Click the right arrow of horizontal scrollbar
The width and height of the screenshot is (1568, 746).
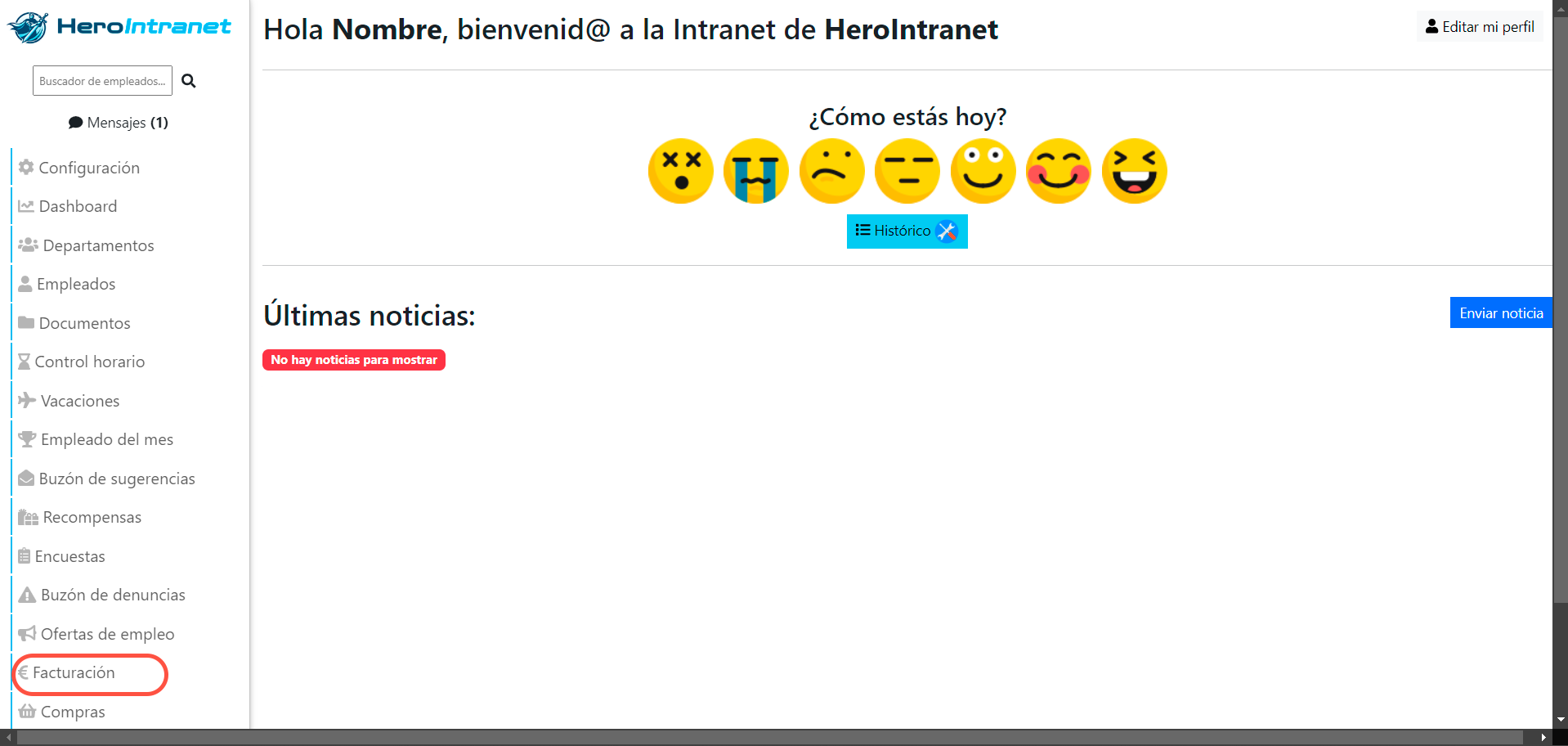[1543, 737]
